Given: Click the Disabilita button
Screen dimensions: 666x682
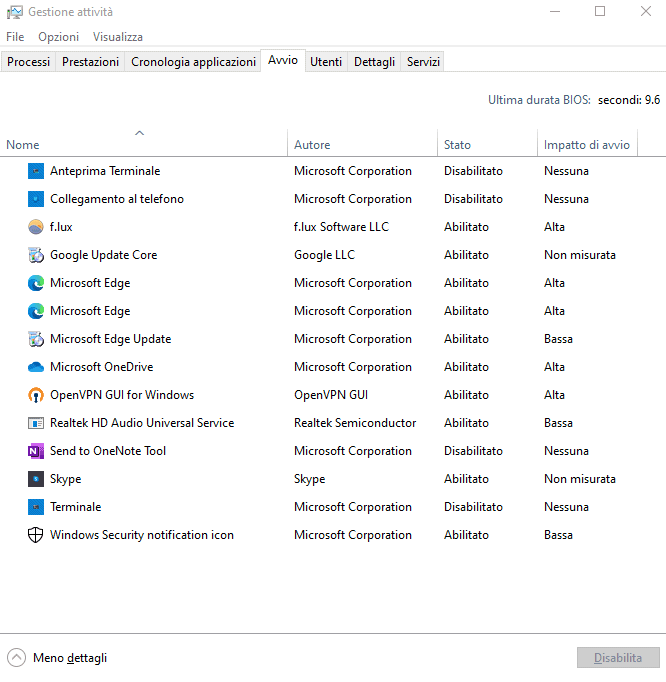Looking at the screenshot, I should 618,658.
